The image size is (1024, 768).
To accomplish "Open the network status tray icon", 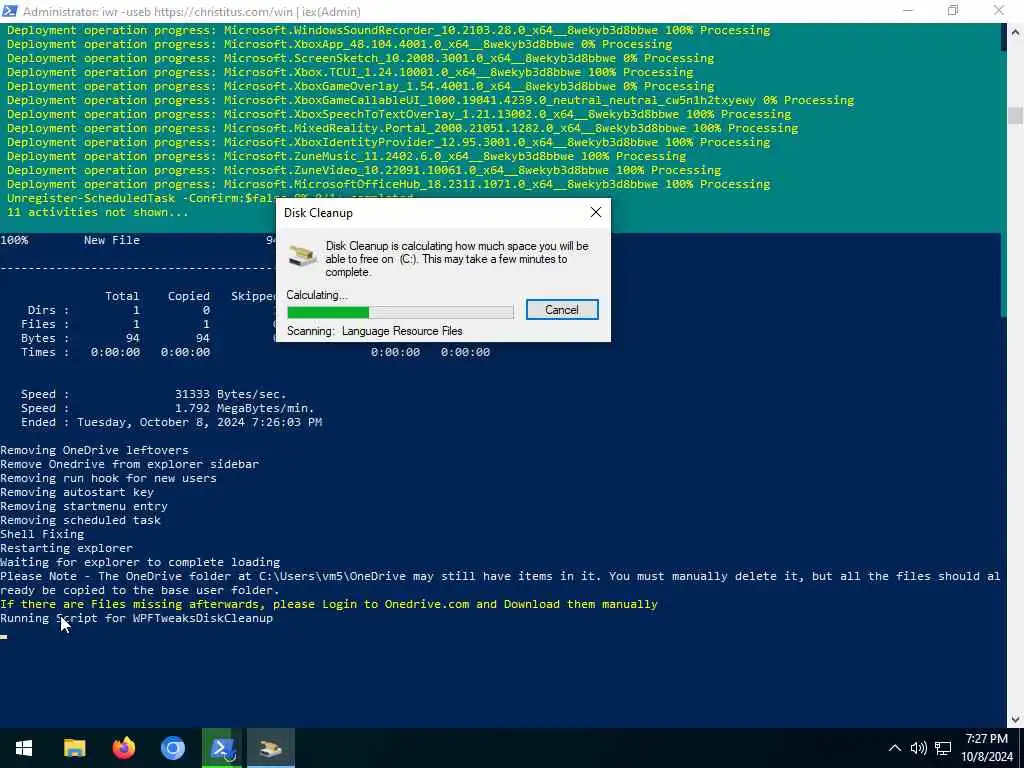I will [943, 748].
